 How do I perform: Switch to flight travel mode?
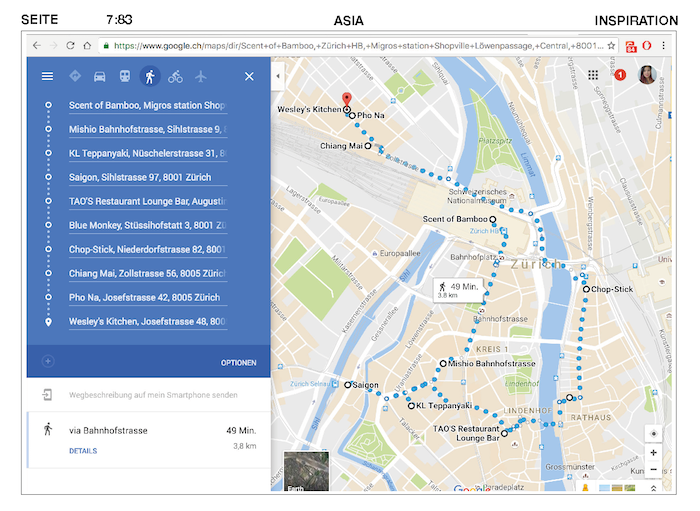201,76
